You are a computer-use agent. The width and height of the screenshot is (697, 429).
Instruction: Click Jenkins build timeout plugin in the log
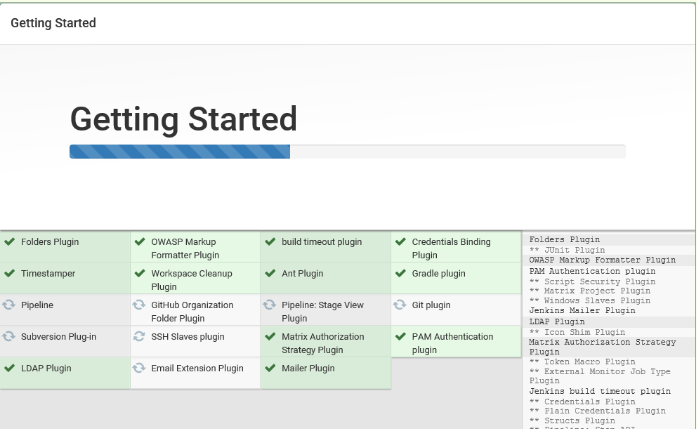600,391
